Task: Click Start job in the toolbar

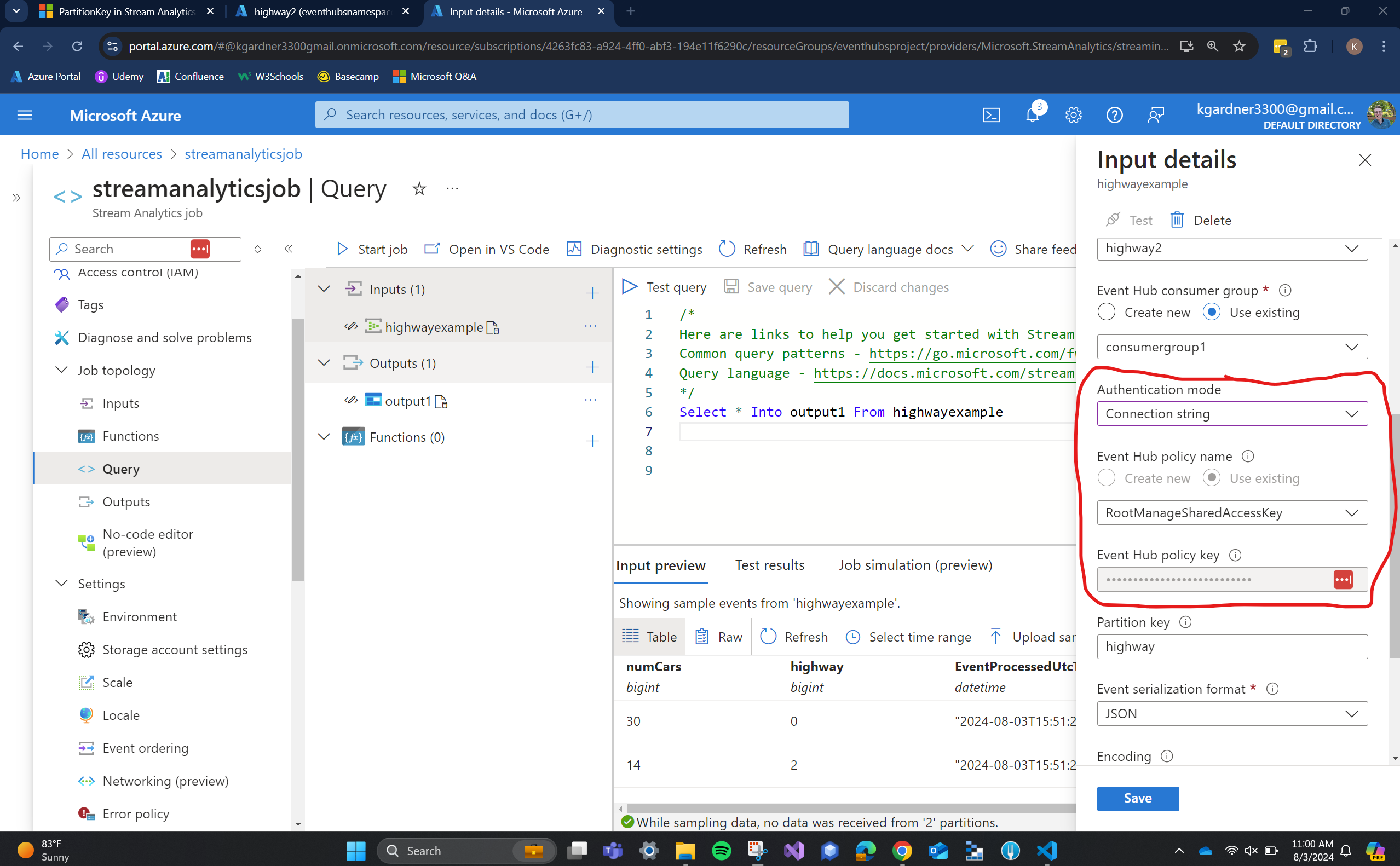Action: coord(372,249)
